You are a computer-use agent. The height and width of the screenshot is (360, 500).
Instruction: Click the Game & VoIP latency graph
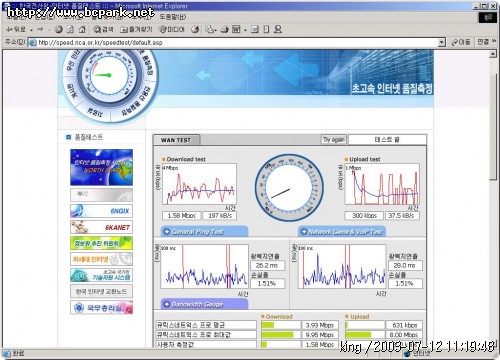click(x=342, y=266)
